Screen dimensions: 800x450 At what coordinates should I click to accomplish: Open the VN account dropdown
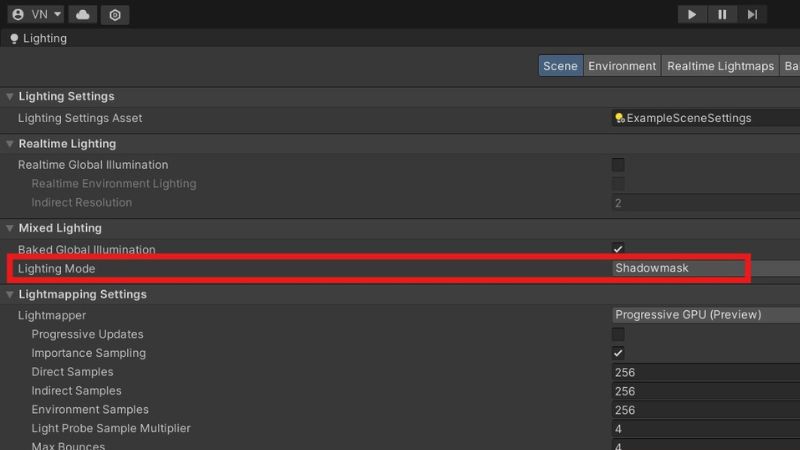coord(35,14)
